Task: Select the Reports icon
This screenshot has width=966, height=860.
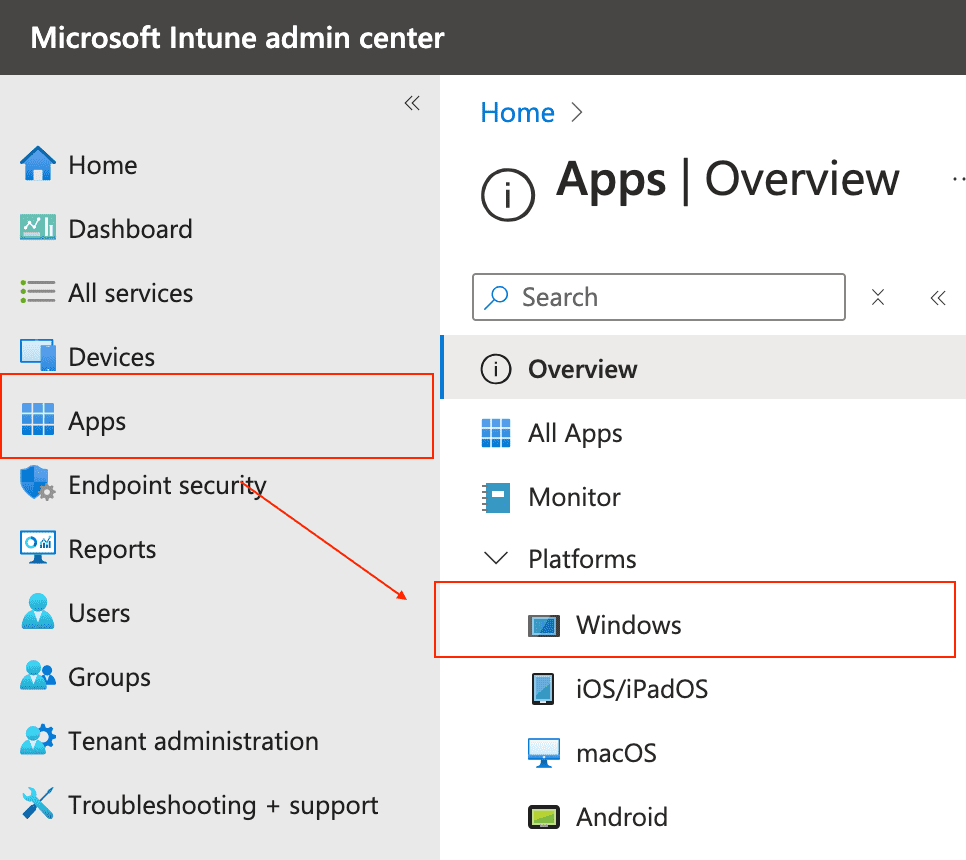Action: tap(36, 548)
